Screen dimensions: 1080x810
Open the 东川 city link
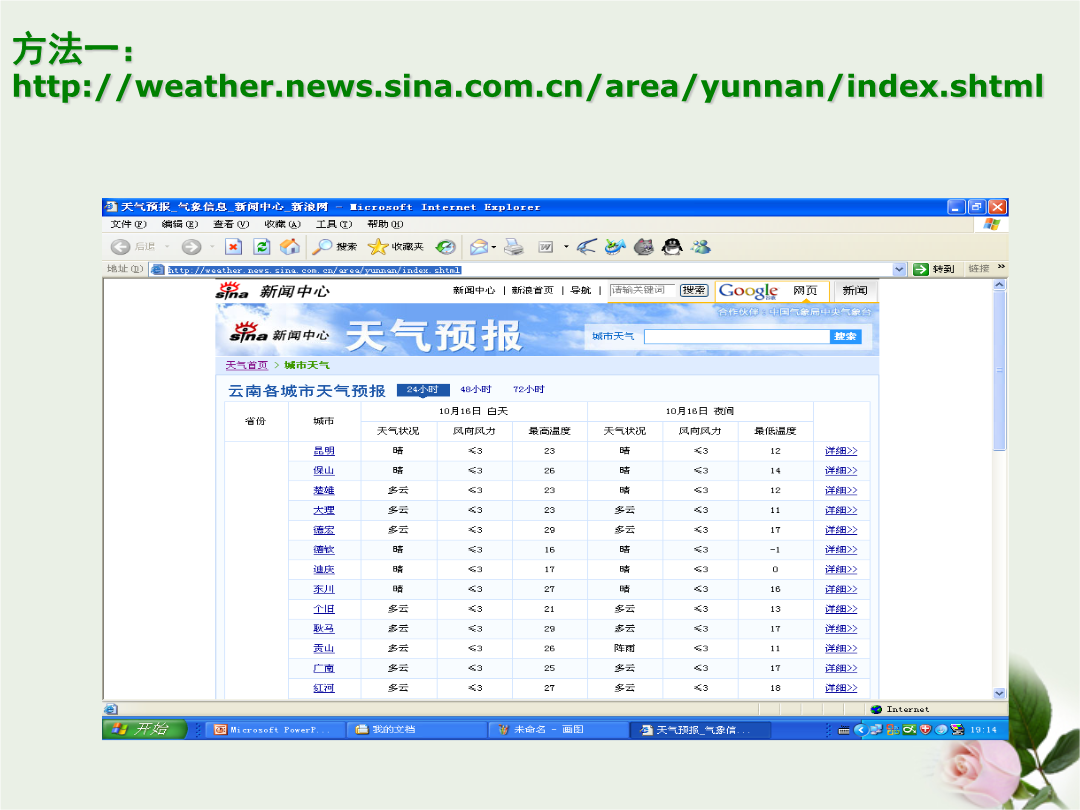(x=324, y=590)
